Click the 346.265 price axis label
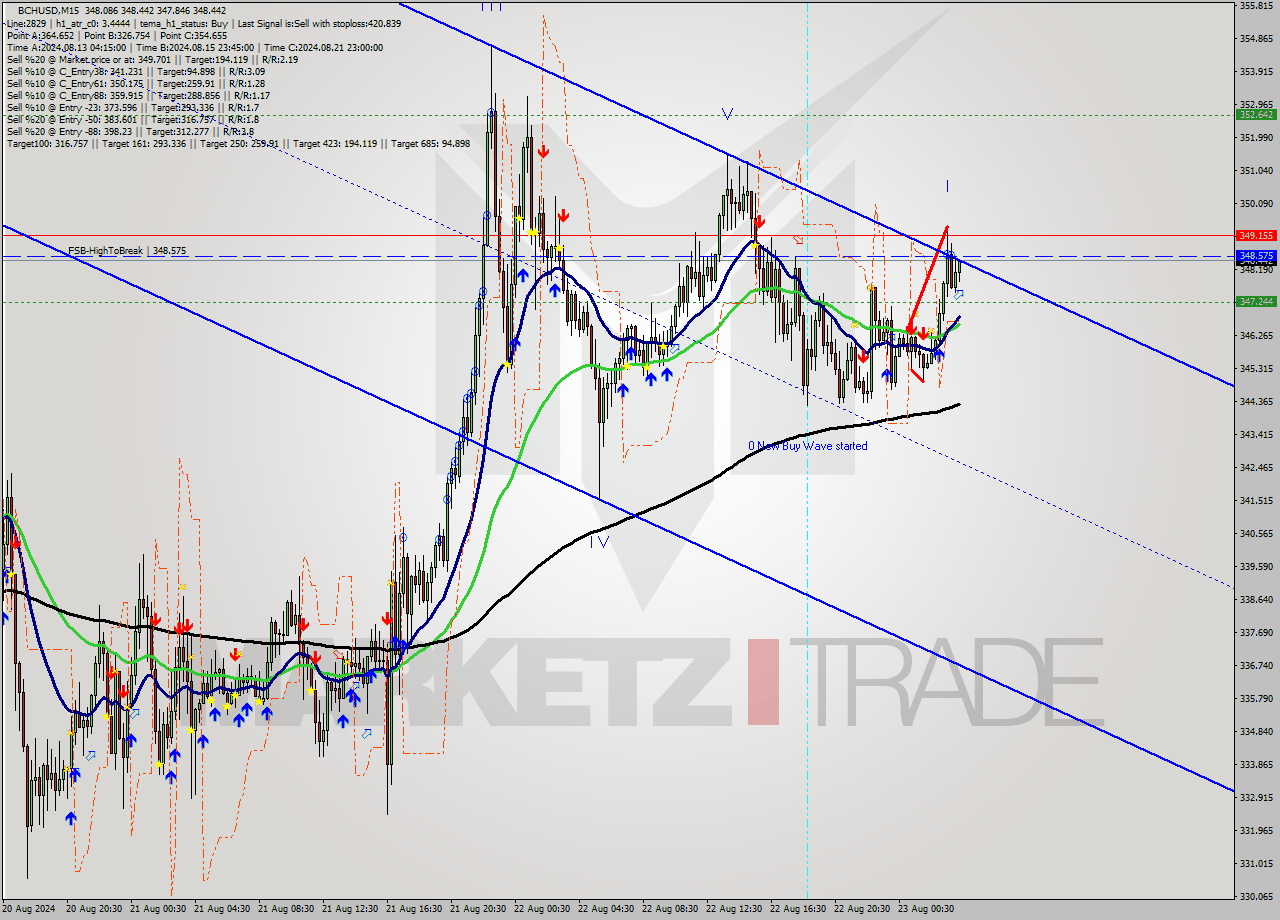 point(1256,335)
